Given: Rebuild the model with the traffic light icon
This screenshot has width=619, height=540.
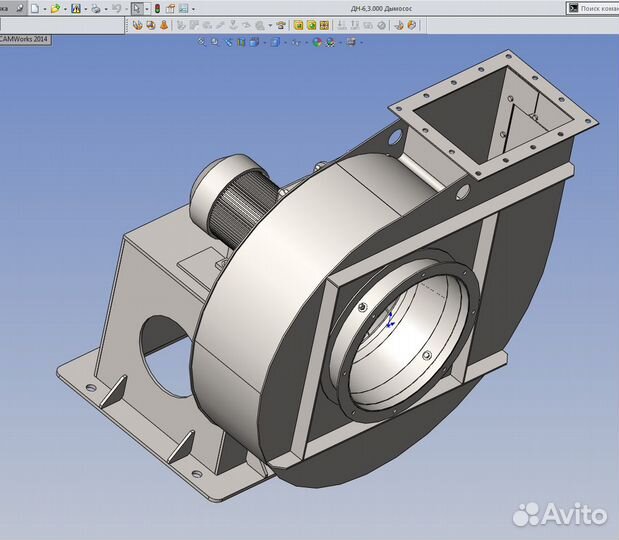Looking at the screenshot, I should 157,8.
